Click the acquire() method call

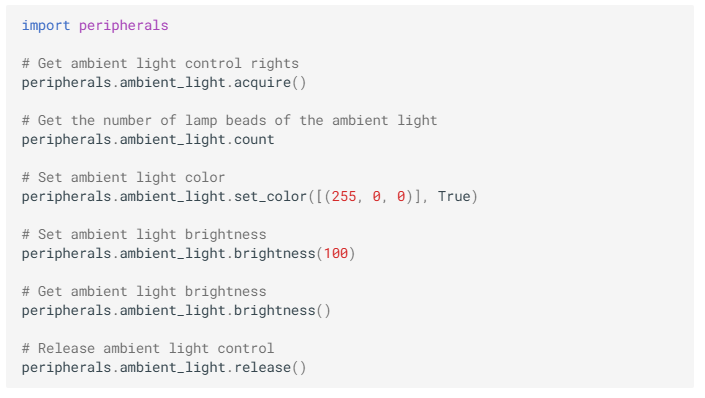(x=270, y=83)
